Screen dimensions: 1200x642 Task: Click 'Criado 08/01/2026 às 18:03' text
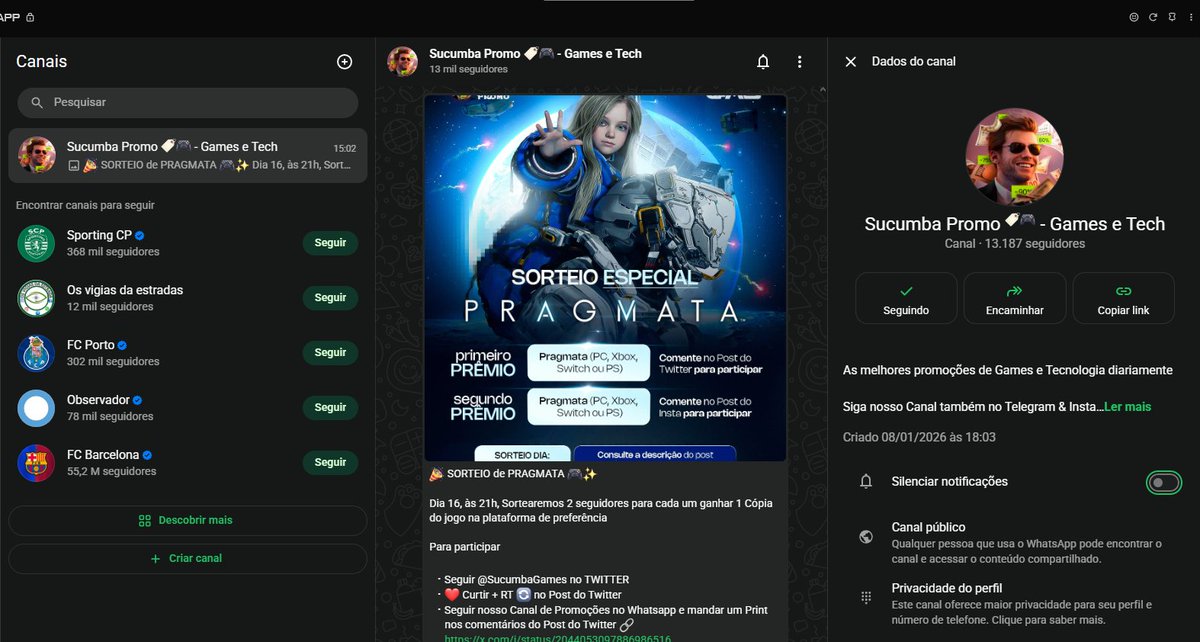(x=919, y=438)
